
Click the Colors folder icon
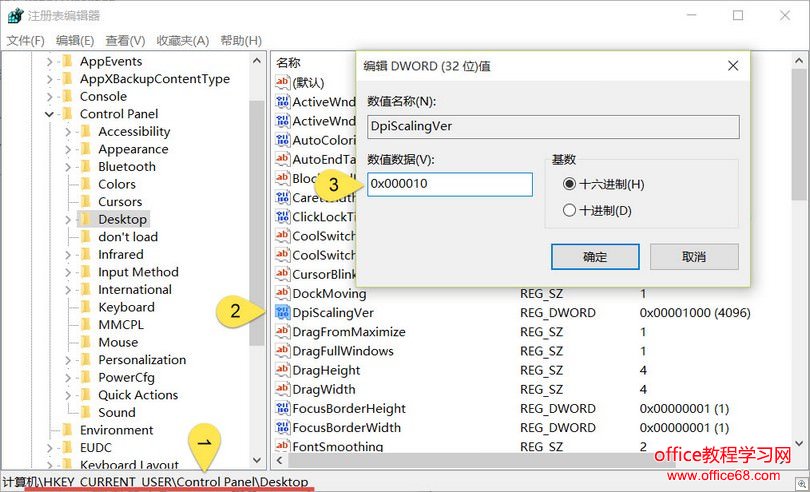click(x=86, y=184)
